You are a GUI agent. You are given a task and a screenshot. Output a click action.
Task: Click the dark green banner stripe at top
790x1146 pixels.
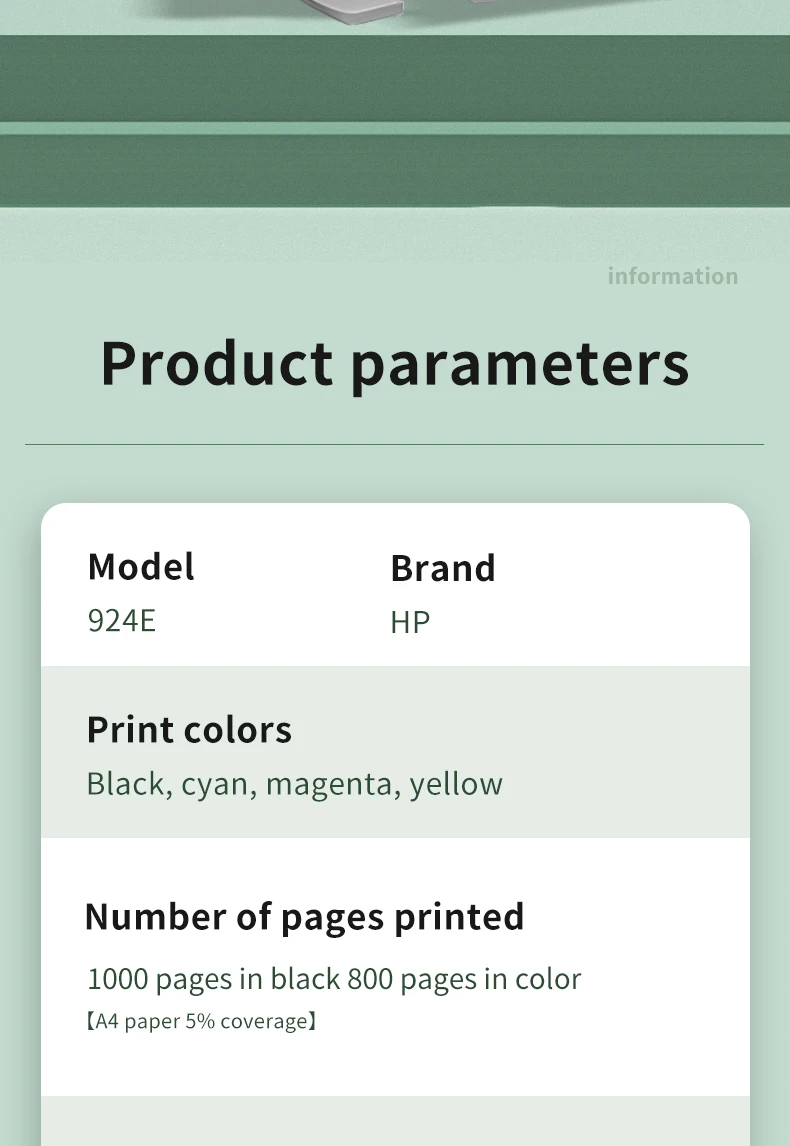[x=394, y=78]
